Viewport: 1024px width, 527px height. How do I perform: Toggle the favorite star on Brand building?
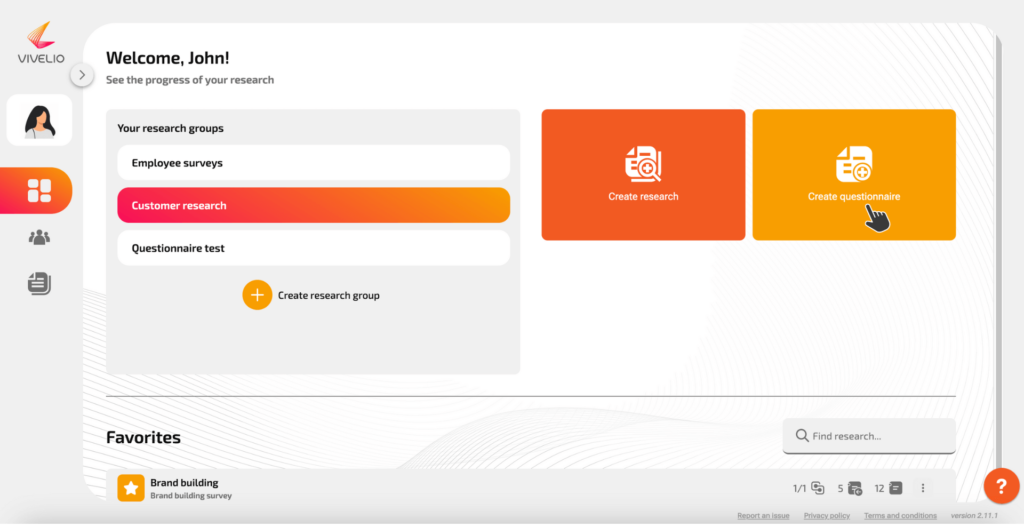(x=131, y=488)
